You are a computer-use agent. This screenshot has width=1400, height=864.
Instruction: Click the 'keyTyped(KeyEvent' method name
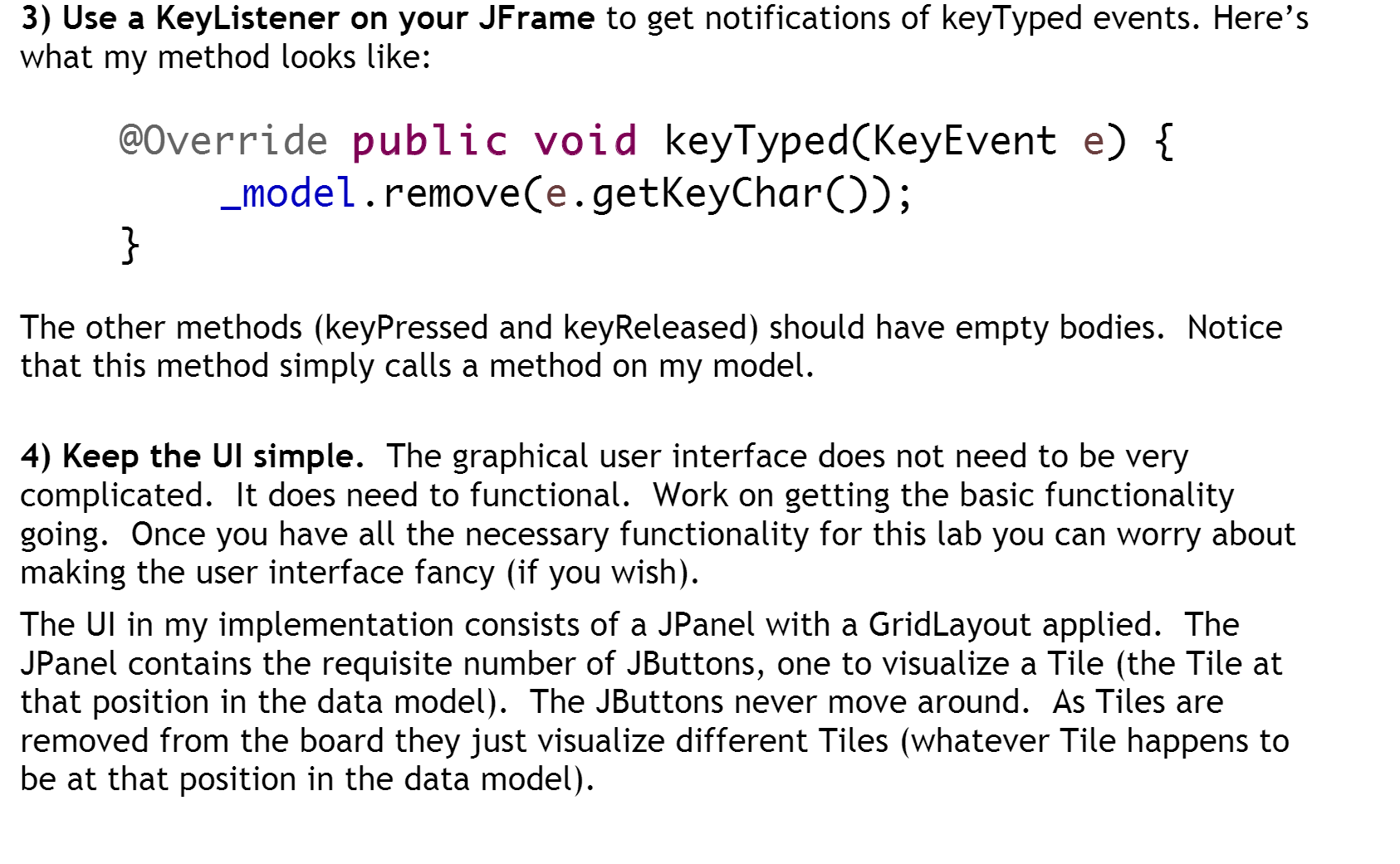pos(860,142)
